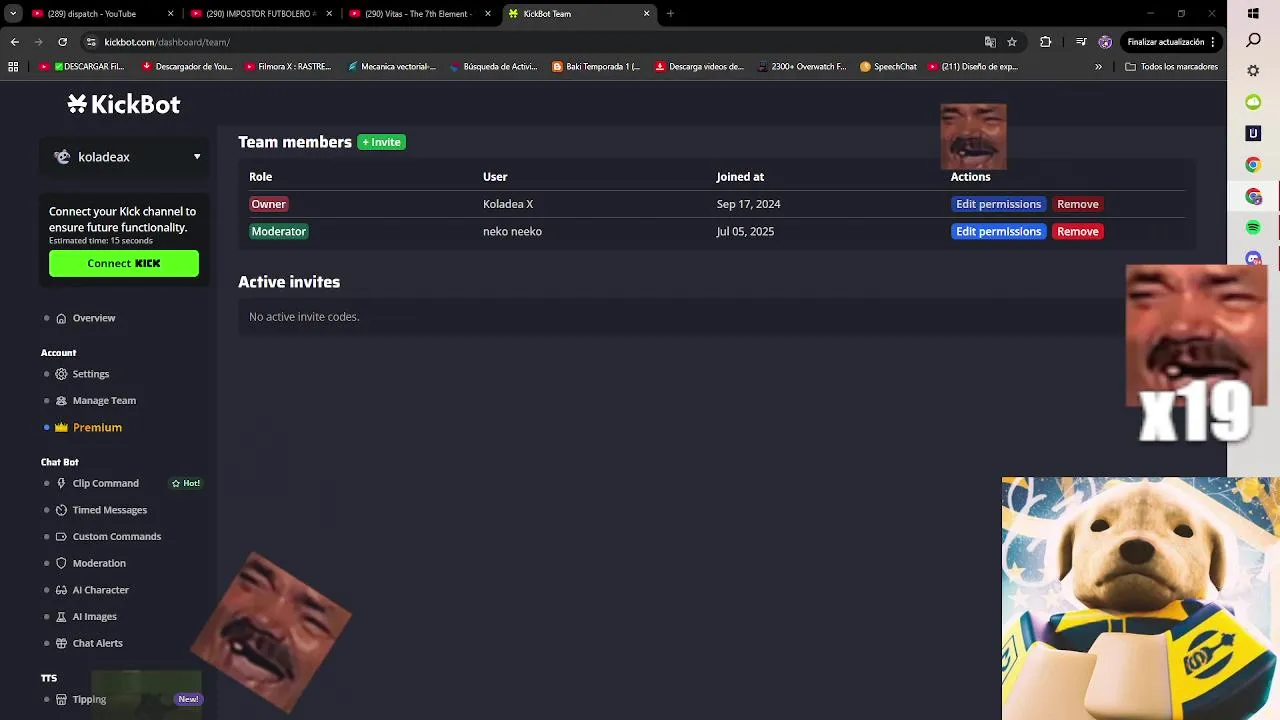This screenshot has height=720, width=1280.
Task: Open Windows Start from taskbar
Action: coord(1253,14)
